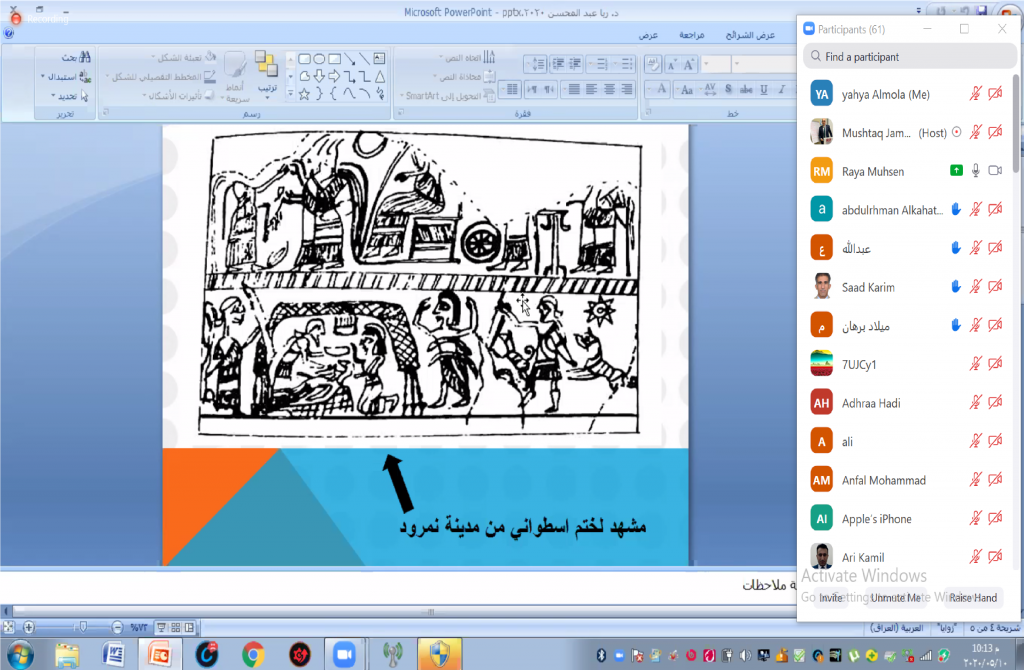Screen dimensions: 1024x670
Task: Click the Windows Start button
Action: coord(19,654)
